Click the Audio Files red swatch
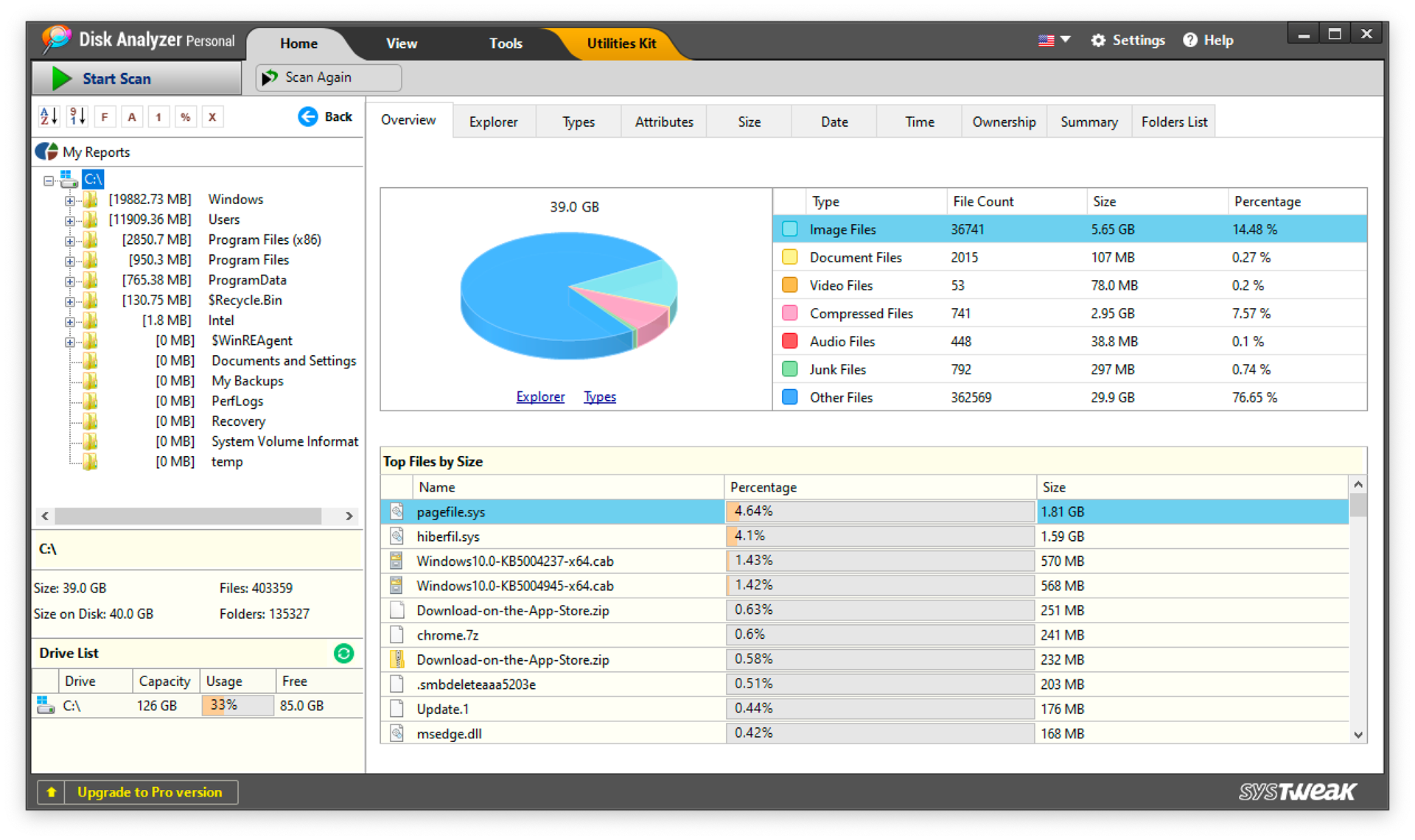This screenshot has height=840, width=1415. (x=789, y=341)
